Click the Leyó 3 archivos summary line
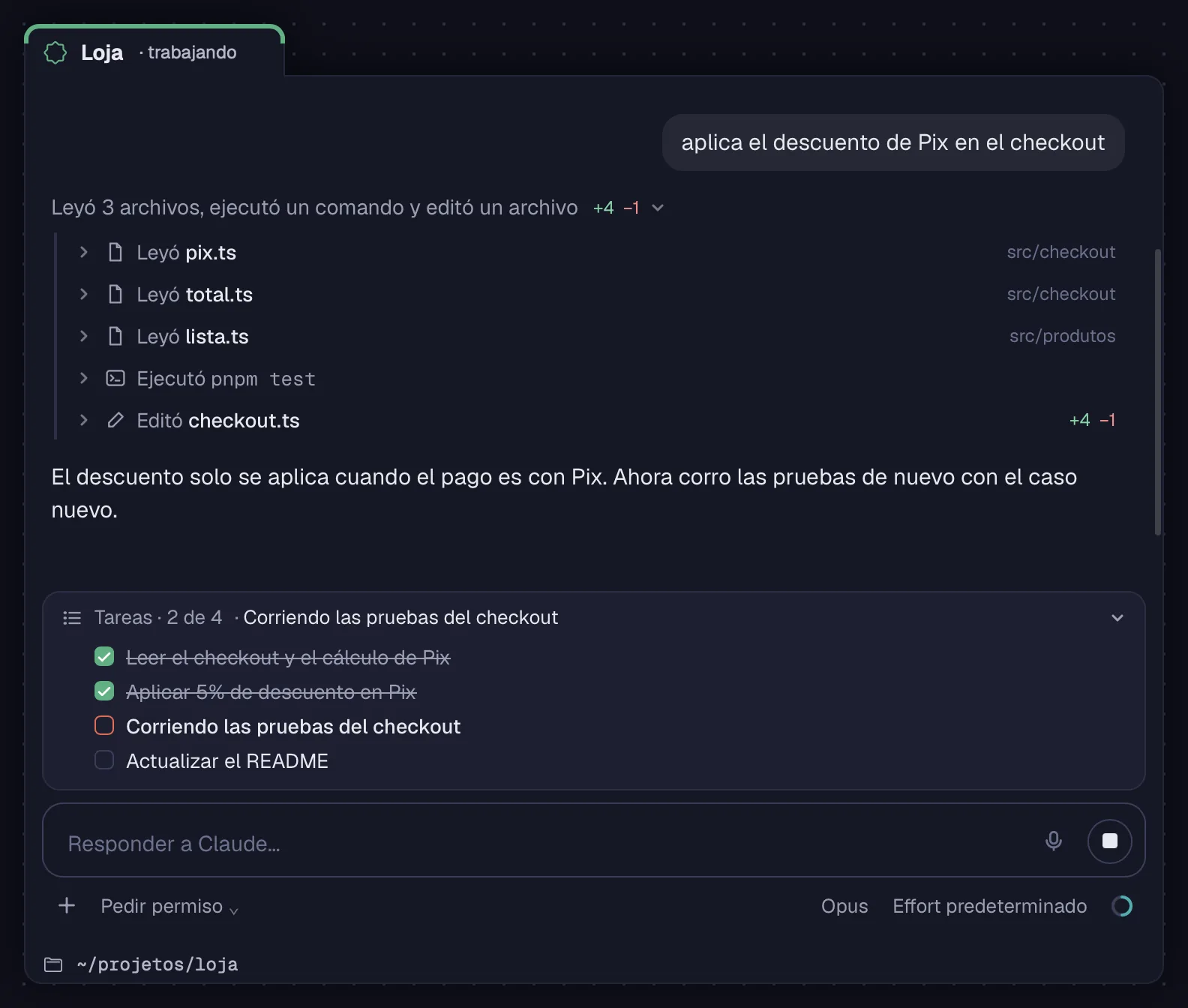This screenshot has height=1008, width=1188. 314,208
